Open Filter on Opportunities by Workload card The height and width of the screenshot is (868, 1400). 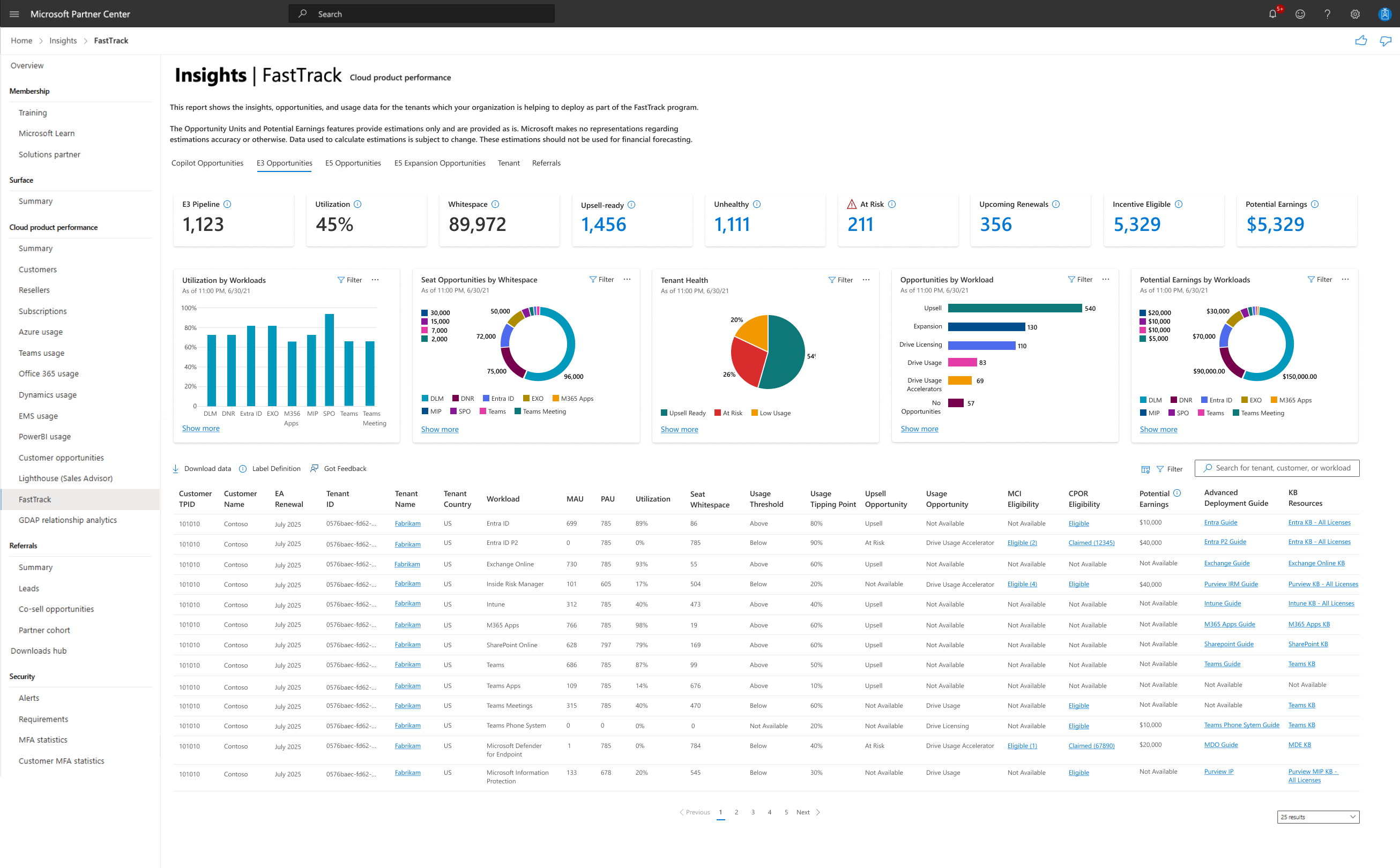[x=1079, y=280]
